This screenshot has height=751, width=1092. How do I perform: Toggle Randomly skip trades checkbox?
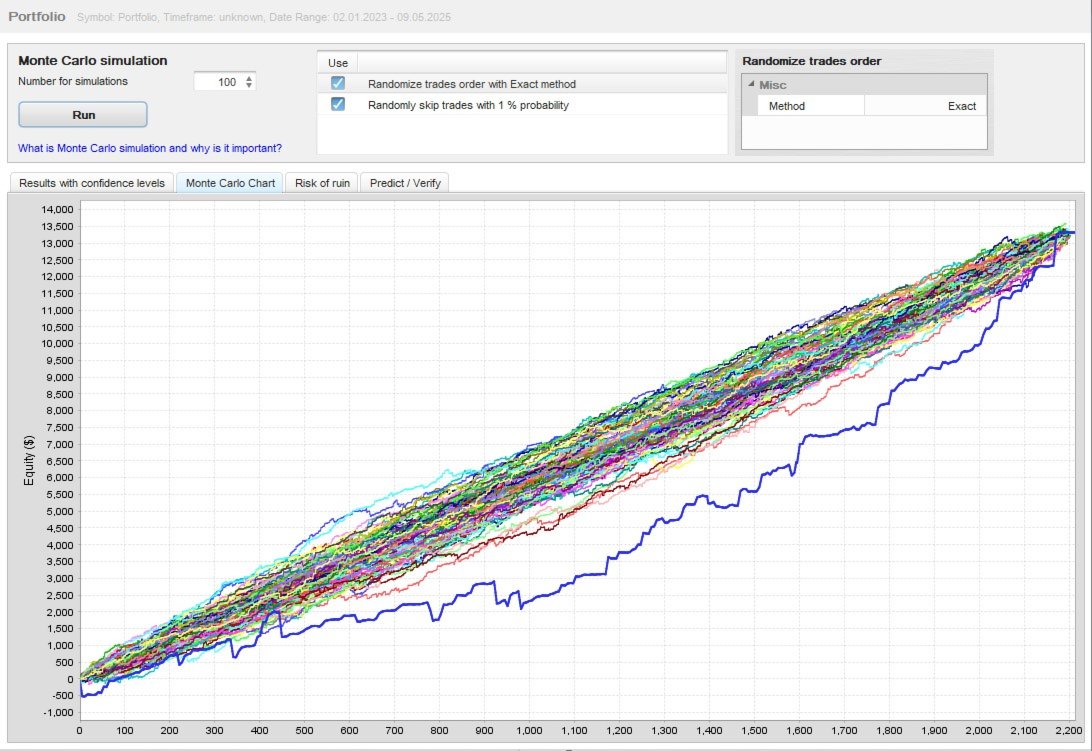338,104
